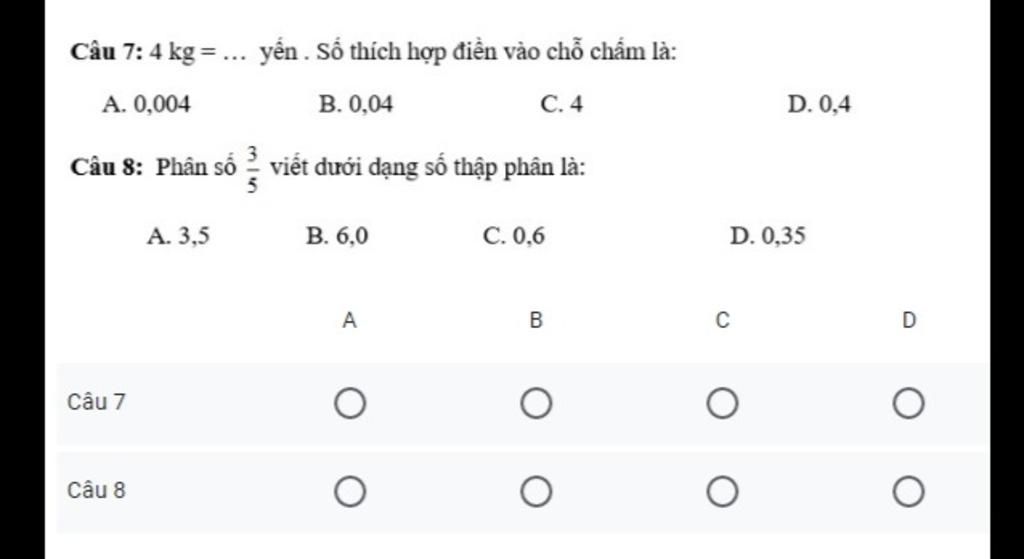
Task: Select option A for Câu 8 row
Action: [350, 492]
